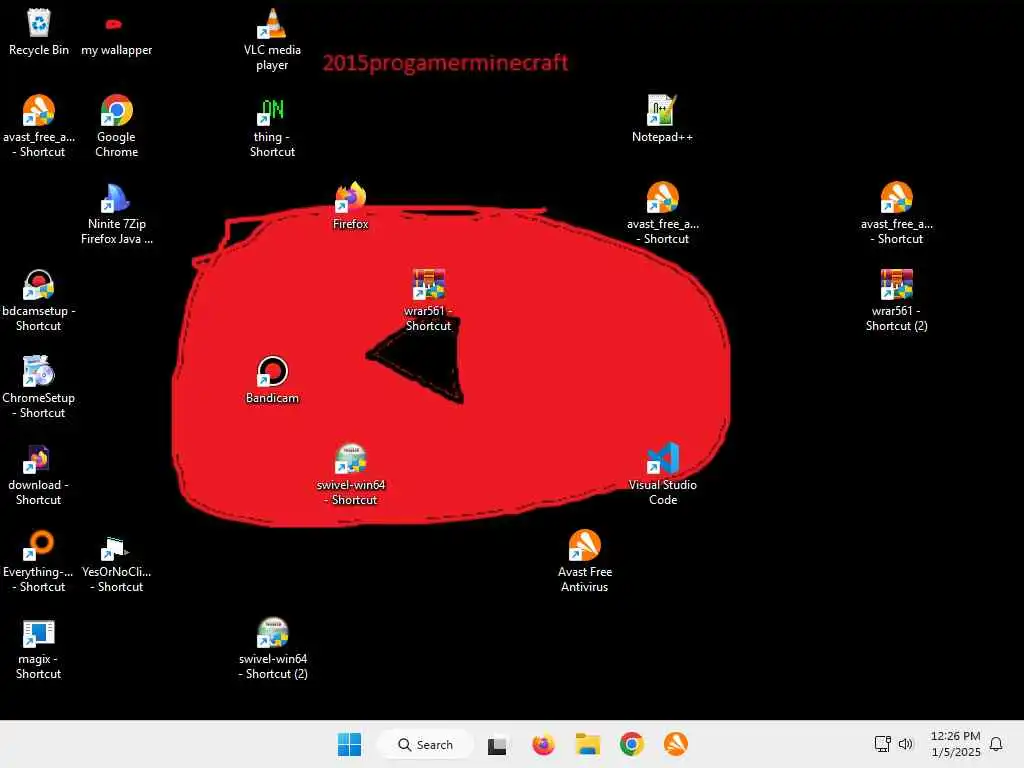The width and height of the screenshot is (1024, 768).
Task: Launch VLC media player shortcut
Action: point(272,39)
